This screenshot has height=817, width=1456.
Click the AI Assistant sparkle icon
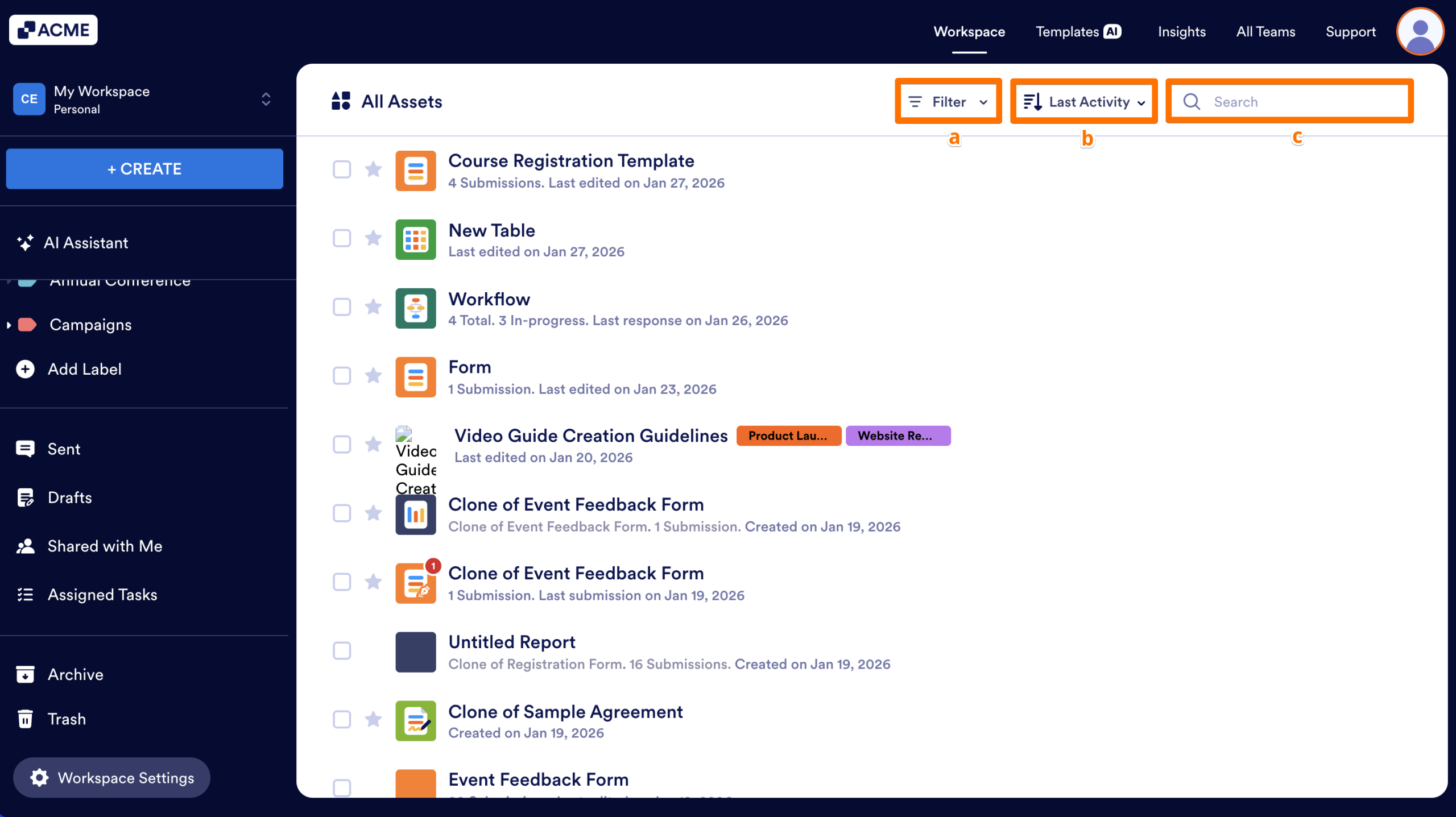25,243
